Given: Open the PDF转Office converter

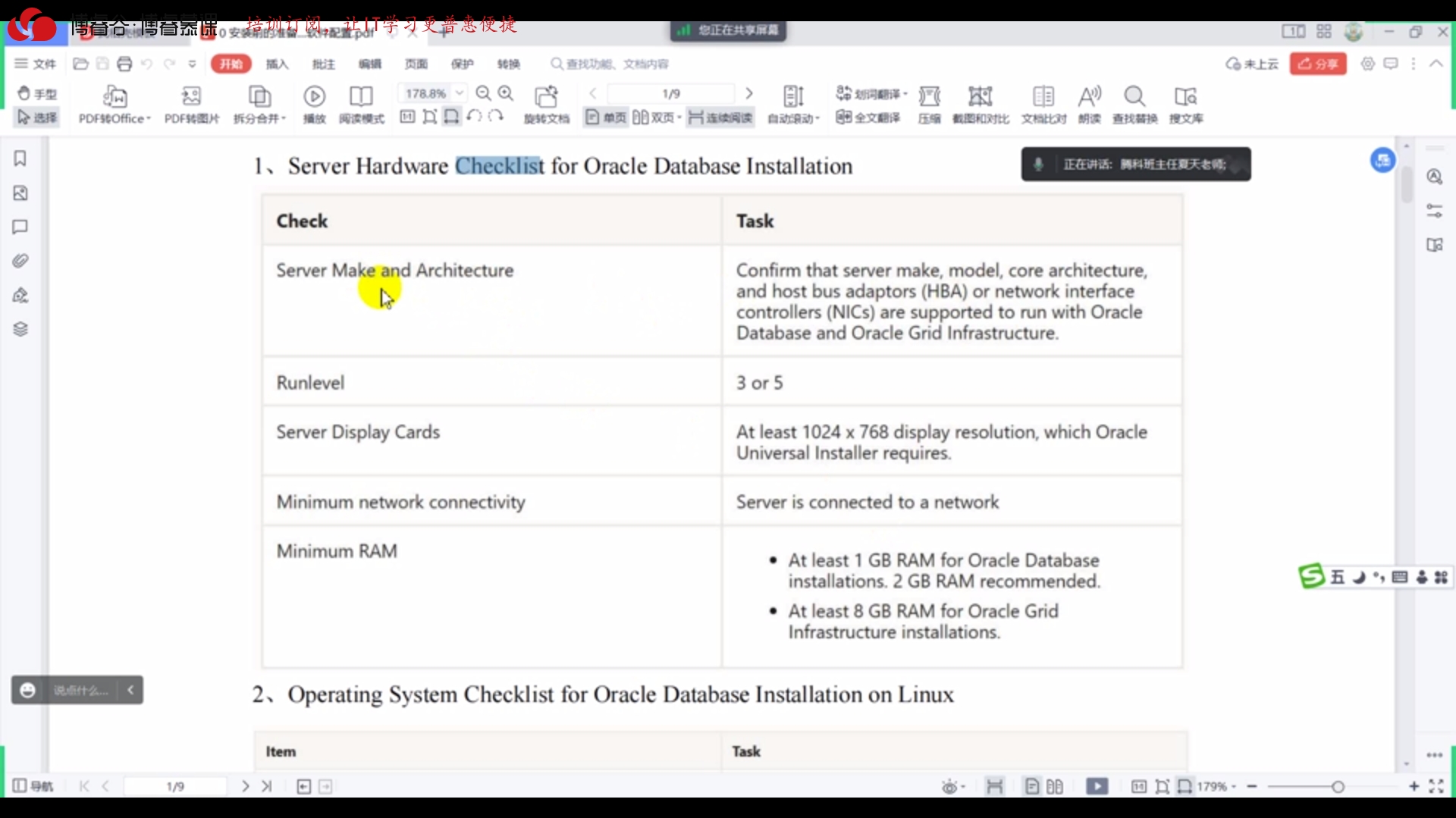Looking at the screenshot, I should (115, 105).
